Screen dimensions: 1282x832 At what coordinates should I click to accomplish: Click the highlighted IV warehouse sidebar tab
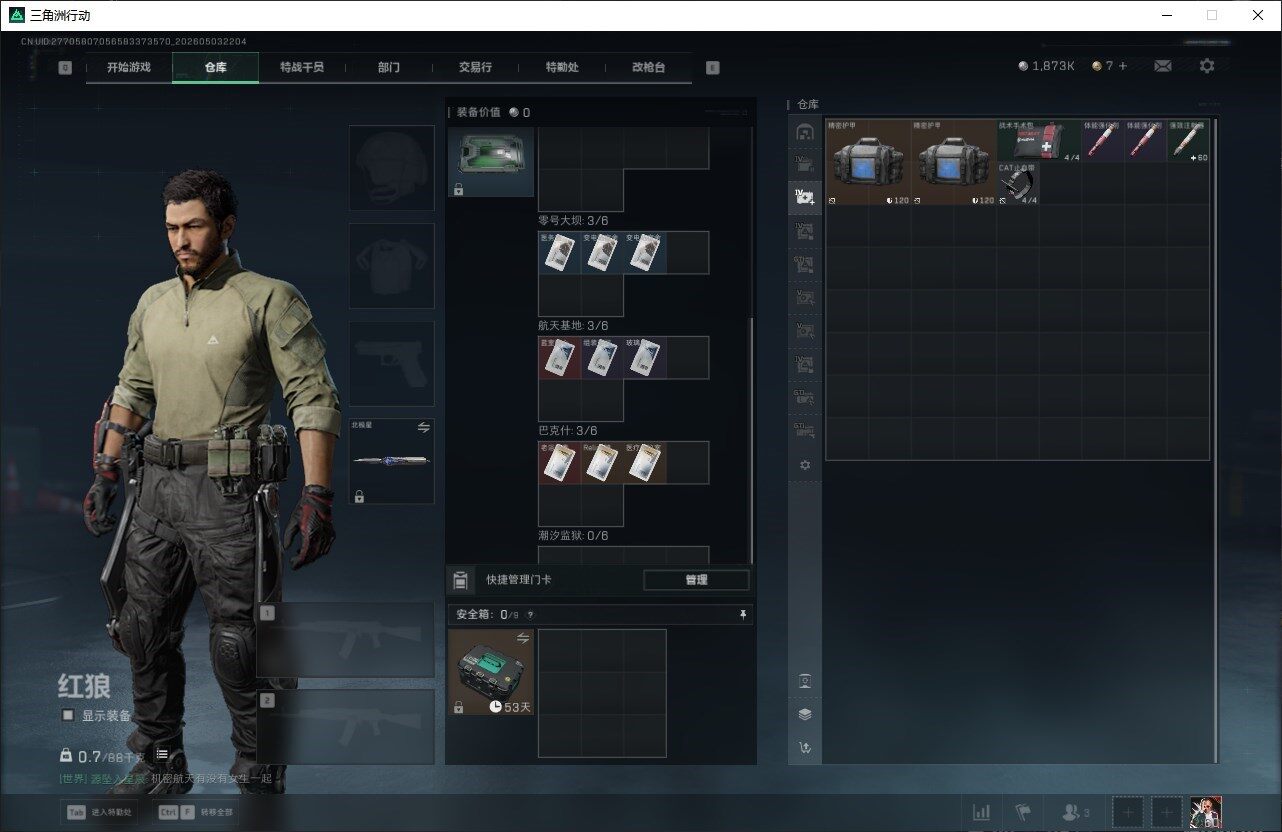click(804, 197)
